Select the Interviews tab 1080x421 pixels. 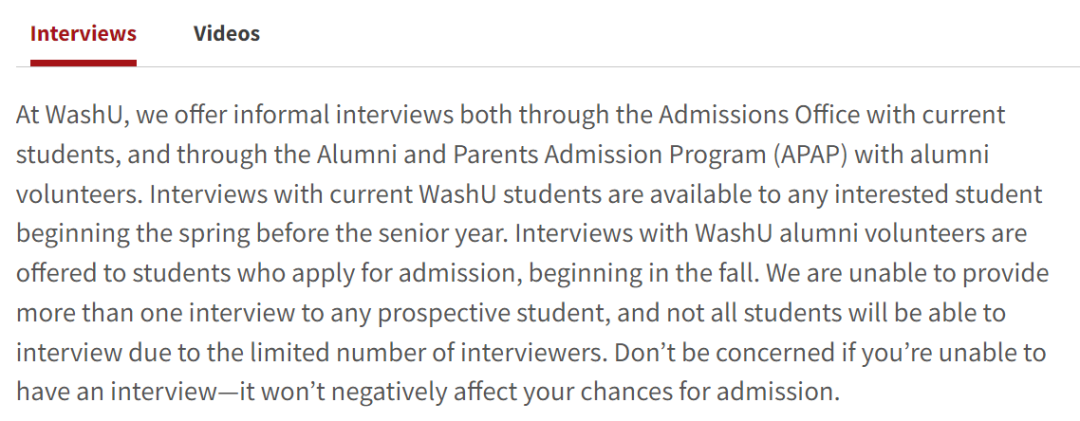[83, 33]
